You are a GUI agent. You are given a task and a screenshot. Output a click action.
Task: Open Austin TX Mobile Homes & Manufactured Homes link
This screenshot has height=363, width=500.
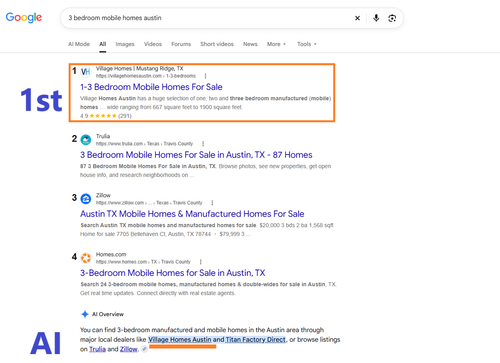tap(192, 214)
